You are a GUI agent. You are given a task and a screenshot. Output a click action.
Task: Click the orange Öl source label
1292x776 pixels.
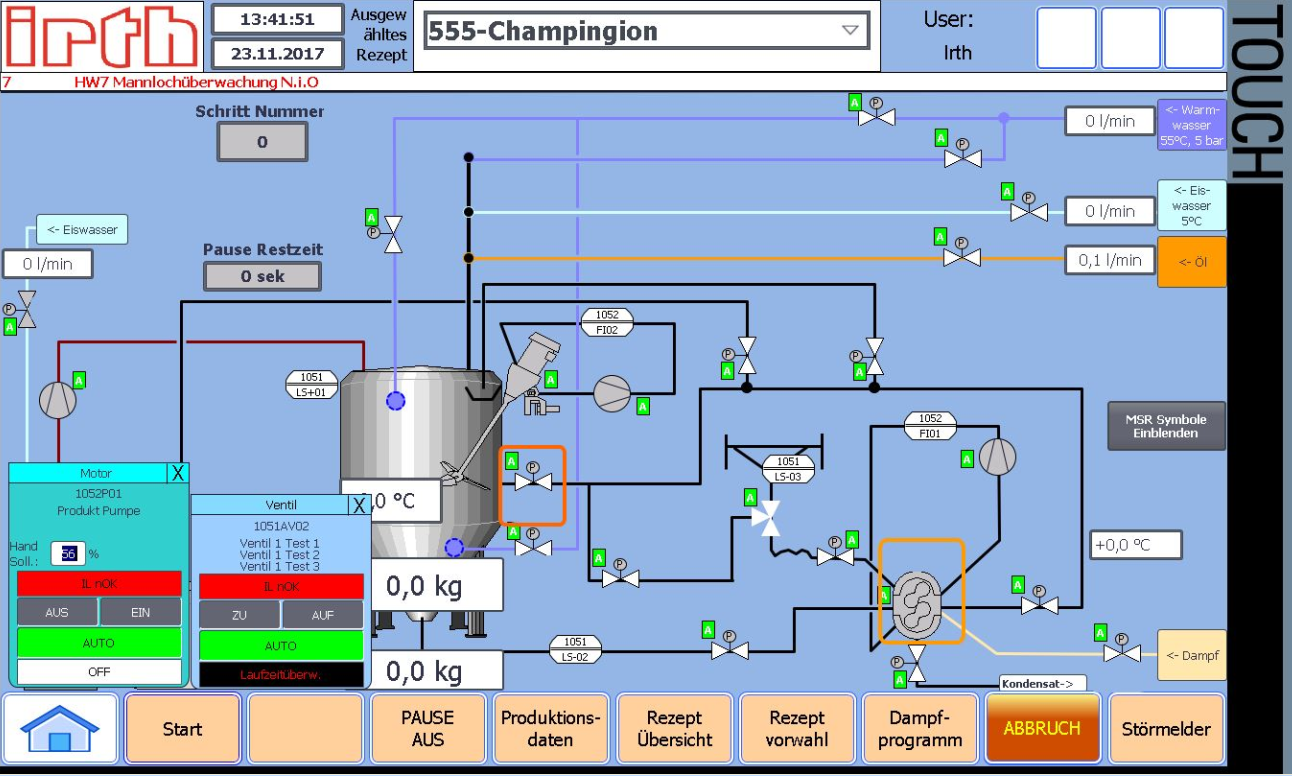coord(1191,262)
